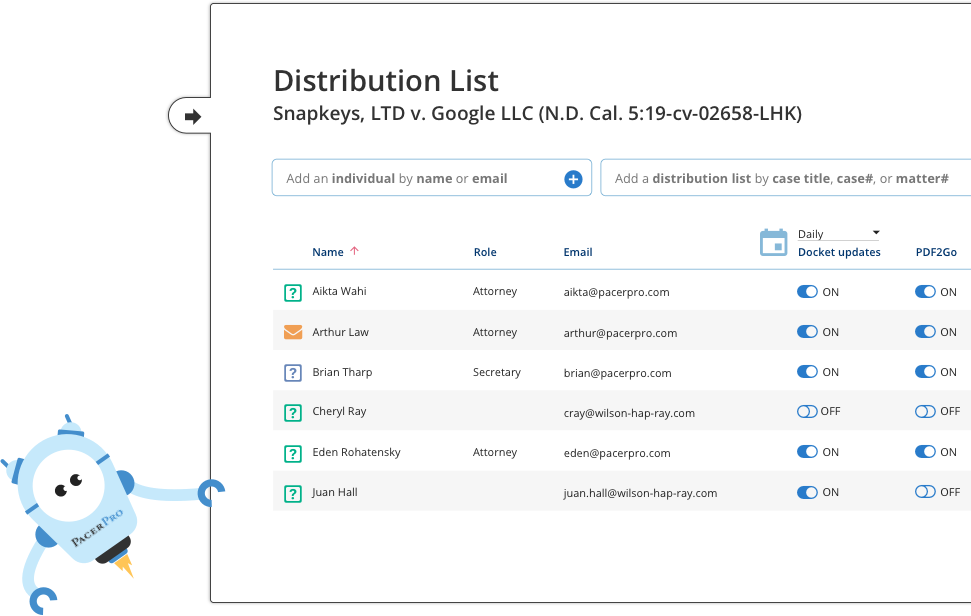Disable PDF2Go for Eden Rohatensky
971x616 pixels.
point(925,452)
